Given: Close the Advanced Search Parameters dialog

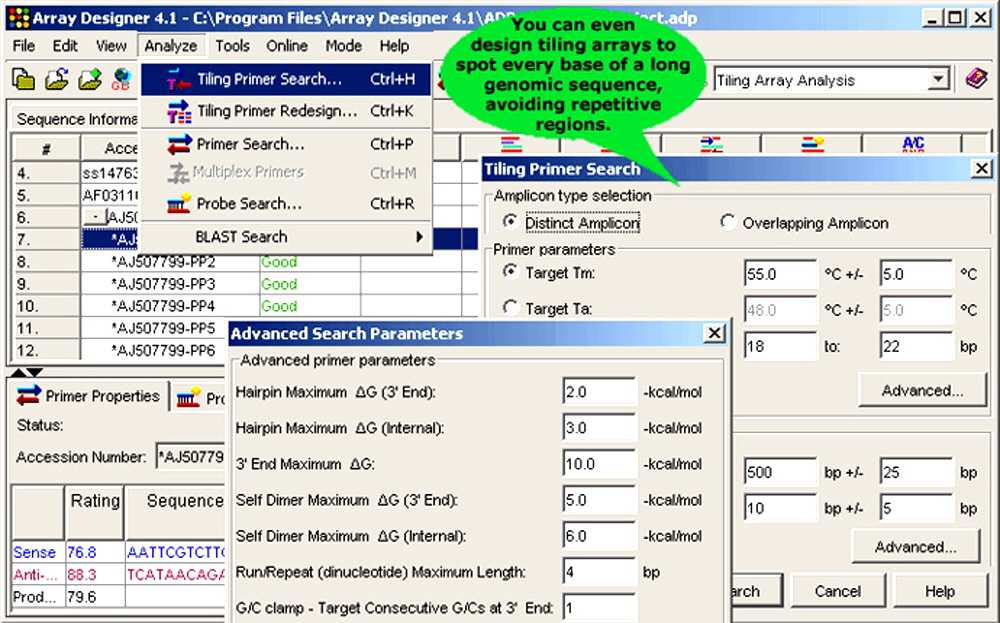Looking at the screenshot, I should coord(714,333).
